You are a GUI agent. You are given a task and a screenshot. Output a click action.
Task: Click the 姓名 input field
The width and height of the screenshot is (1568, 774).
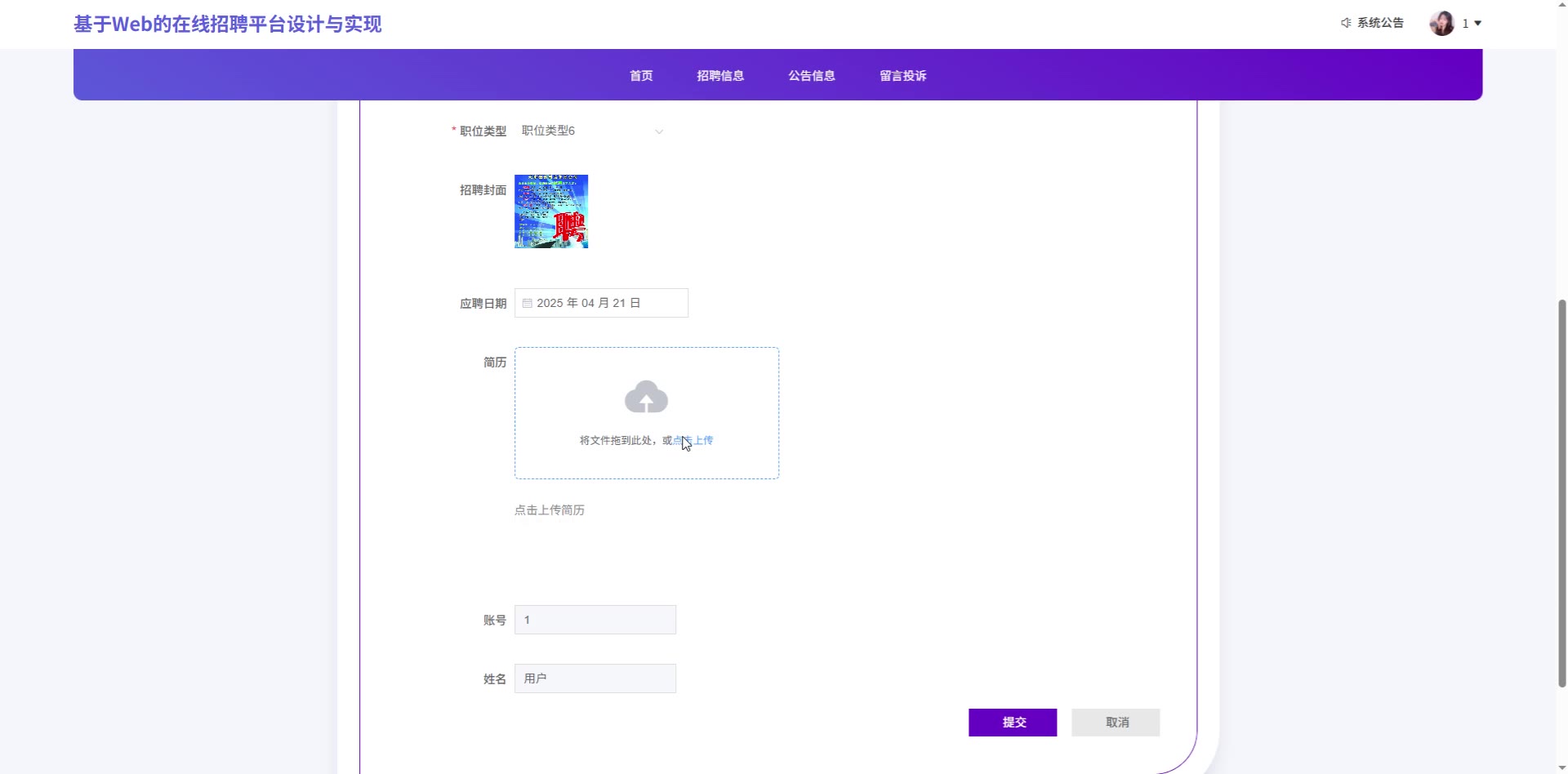pos(595,678)
